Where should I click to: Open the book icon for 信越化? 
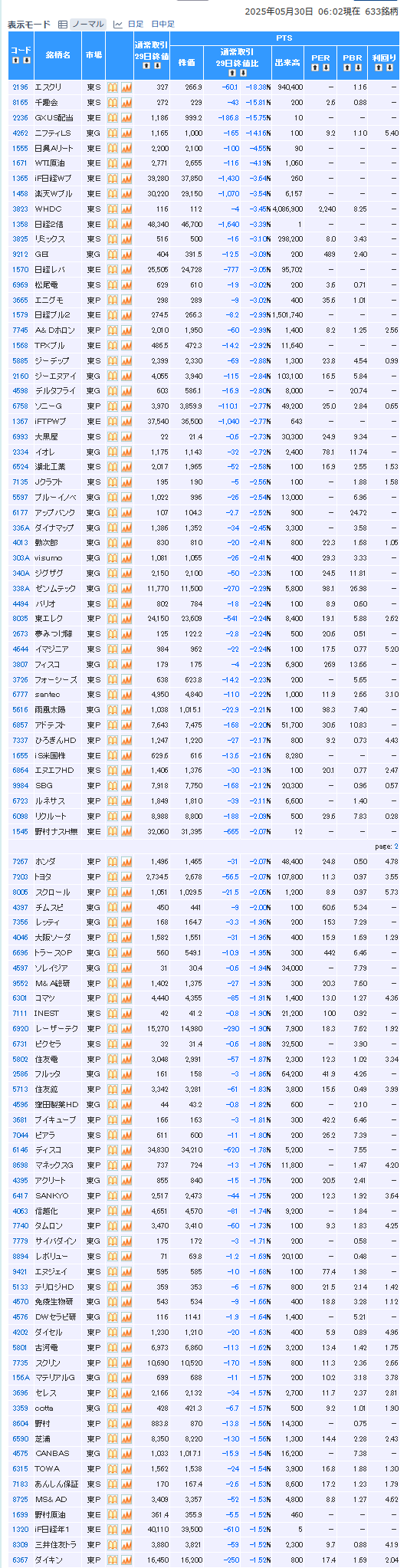(x=112, y=1211)
